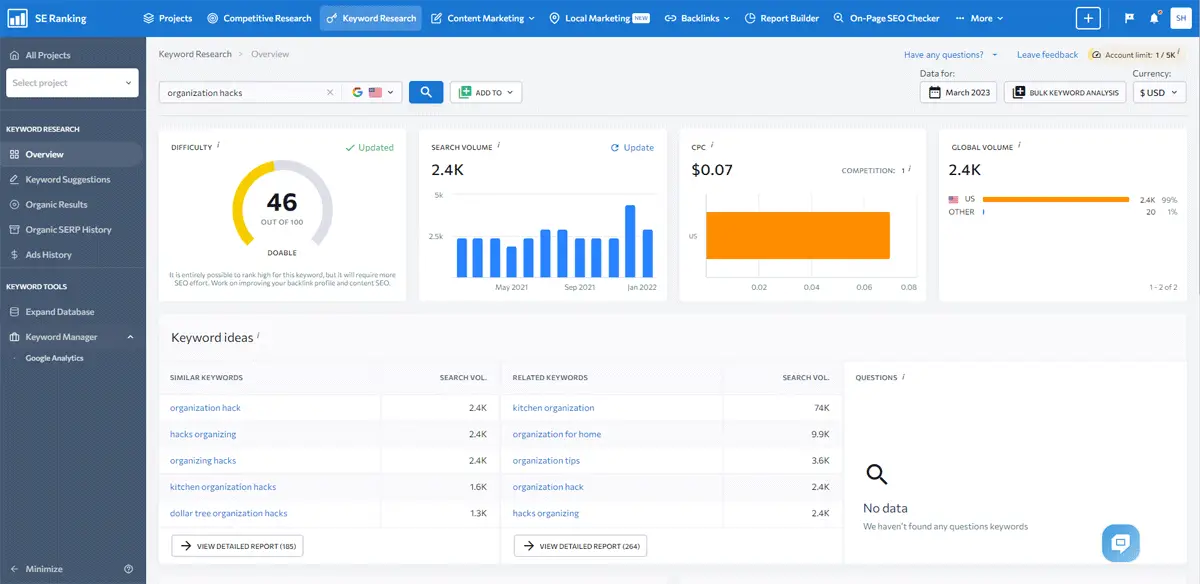Click the orange US CPC bar

(x=798, y=236)
